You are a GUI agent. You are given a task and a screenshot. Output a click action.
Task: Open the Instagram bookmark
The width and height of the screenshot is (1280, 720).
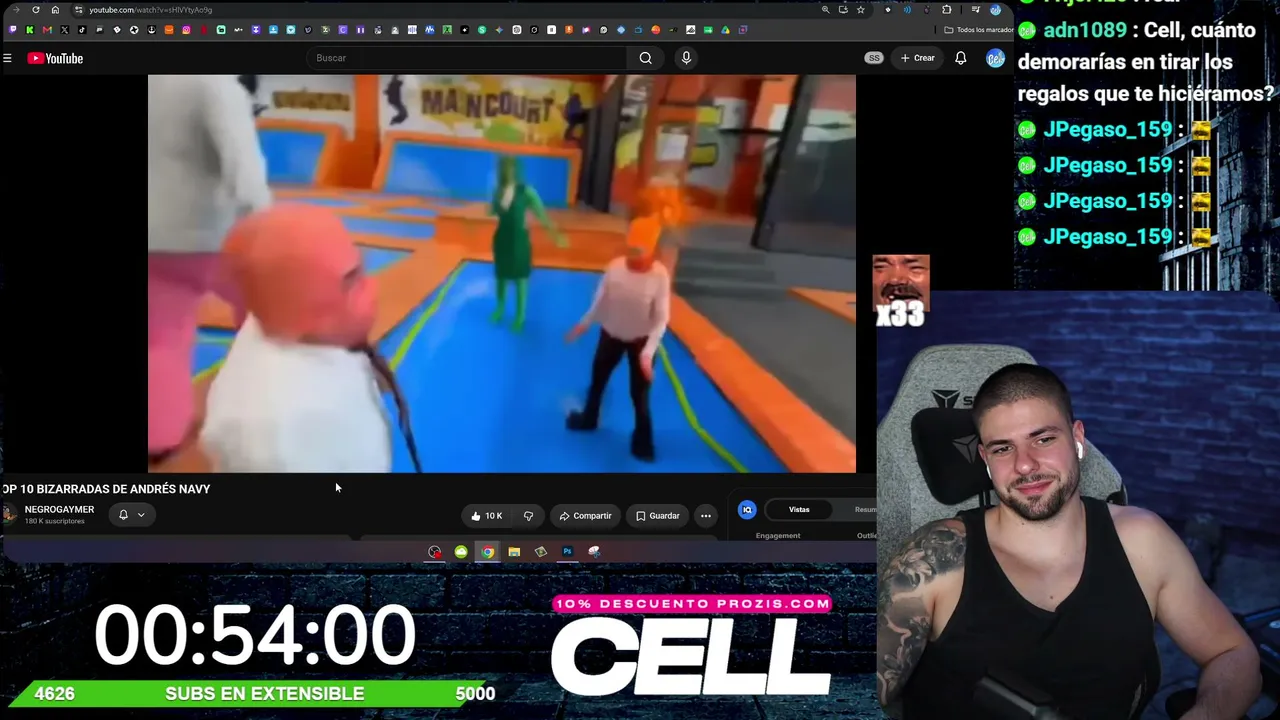[x=186, y=30]
